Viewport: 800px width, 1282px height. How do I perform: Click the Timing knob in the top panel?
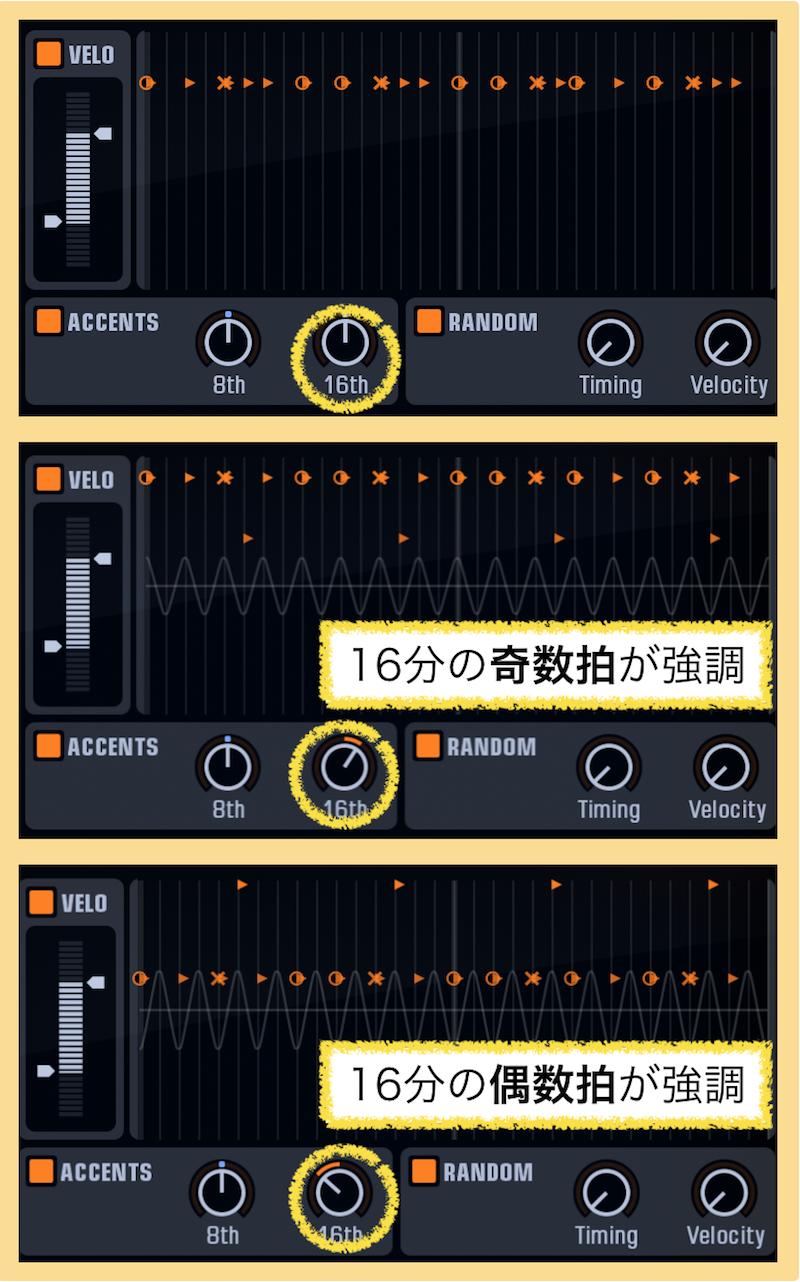[x=610, y=342]
